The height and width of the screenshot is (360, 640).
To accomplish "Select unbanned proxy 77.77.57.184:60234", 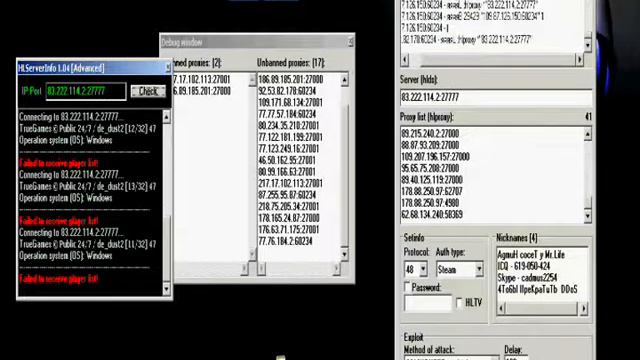I will pos(287,114).
